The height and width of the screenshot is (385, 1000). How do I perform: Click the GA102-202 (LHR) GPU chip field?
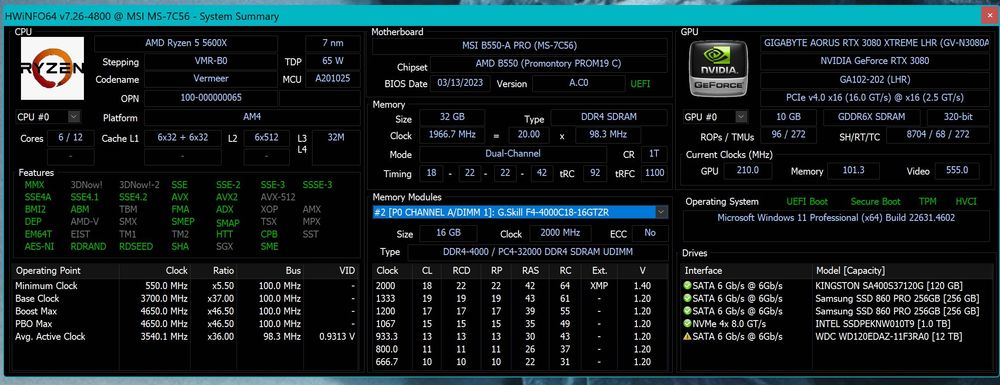point(875,79)
